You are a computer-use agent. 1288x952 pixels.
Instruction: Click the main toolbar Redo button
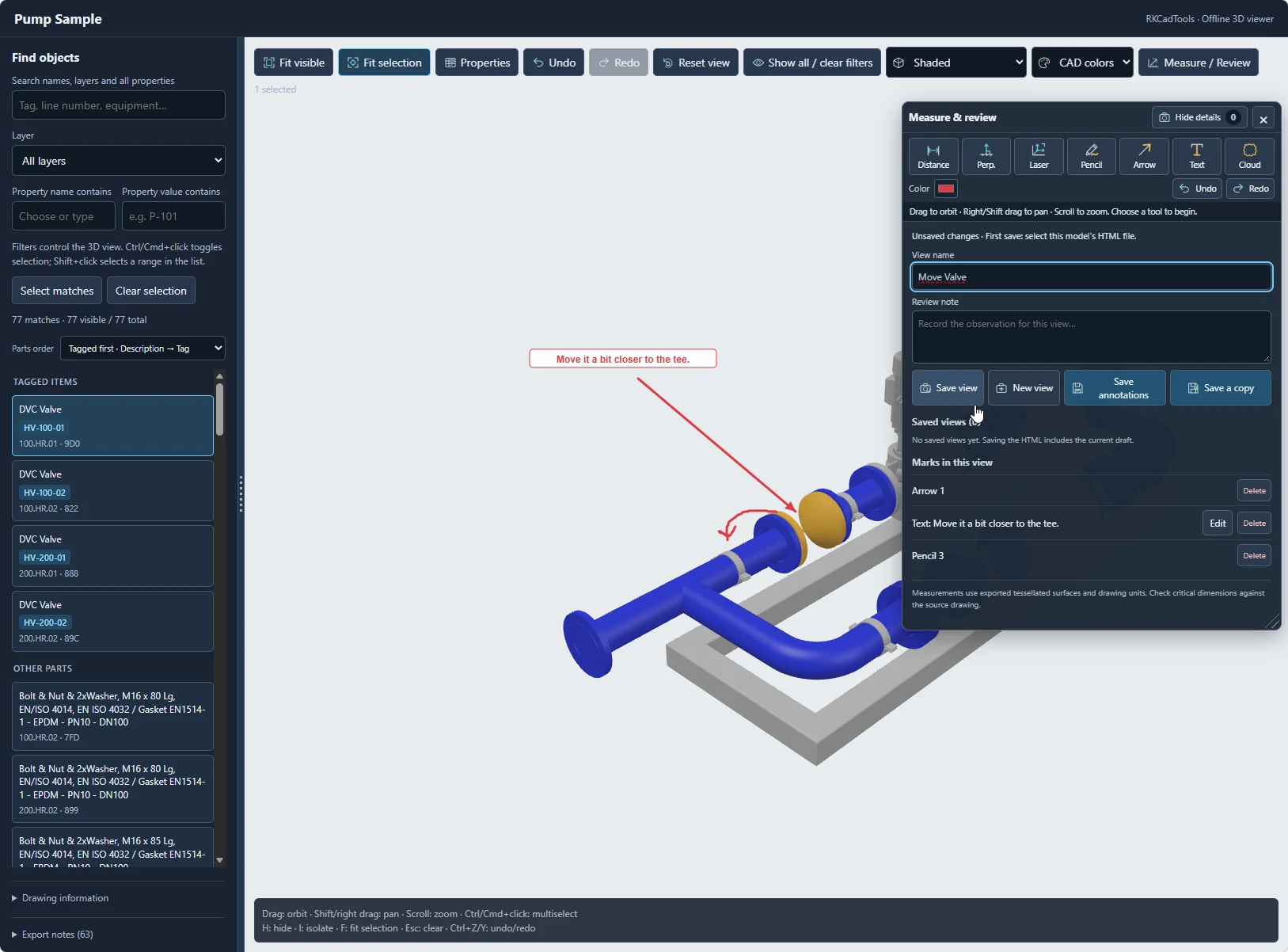coord(618,63)
